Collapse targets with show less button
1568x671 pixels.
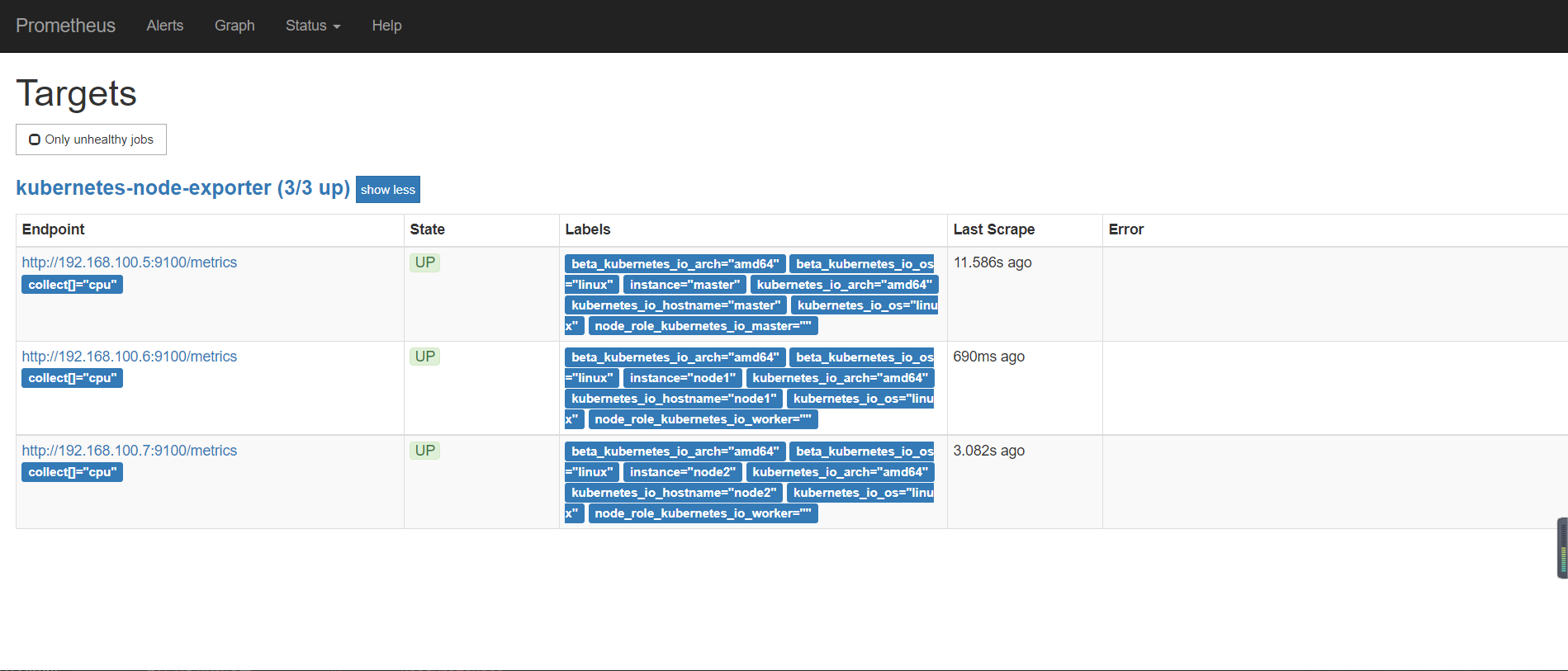click(x=388, y=189)
